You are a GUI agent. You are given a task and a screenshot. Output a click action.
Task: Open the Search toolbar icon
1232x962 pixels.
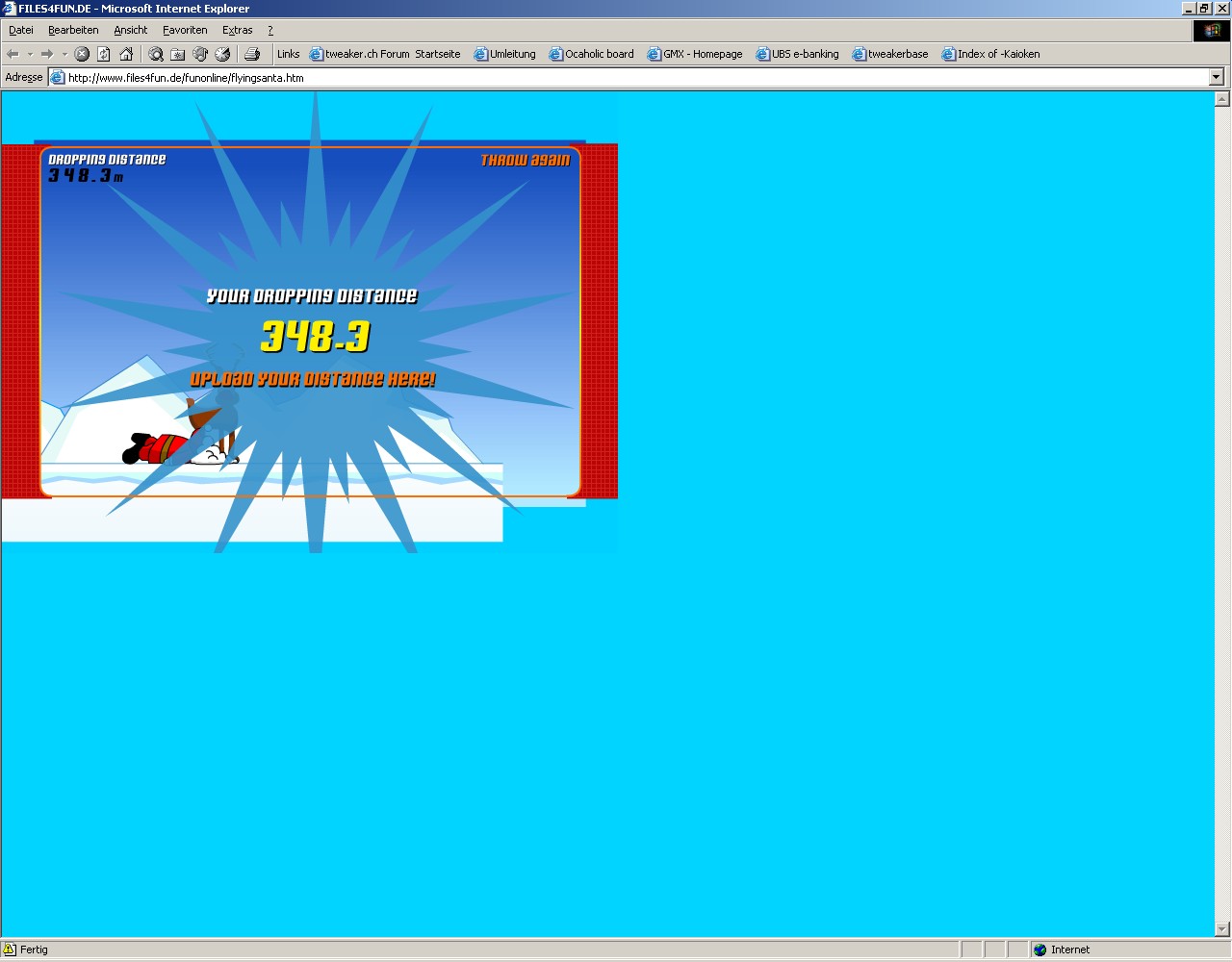pos(155,54)
